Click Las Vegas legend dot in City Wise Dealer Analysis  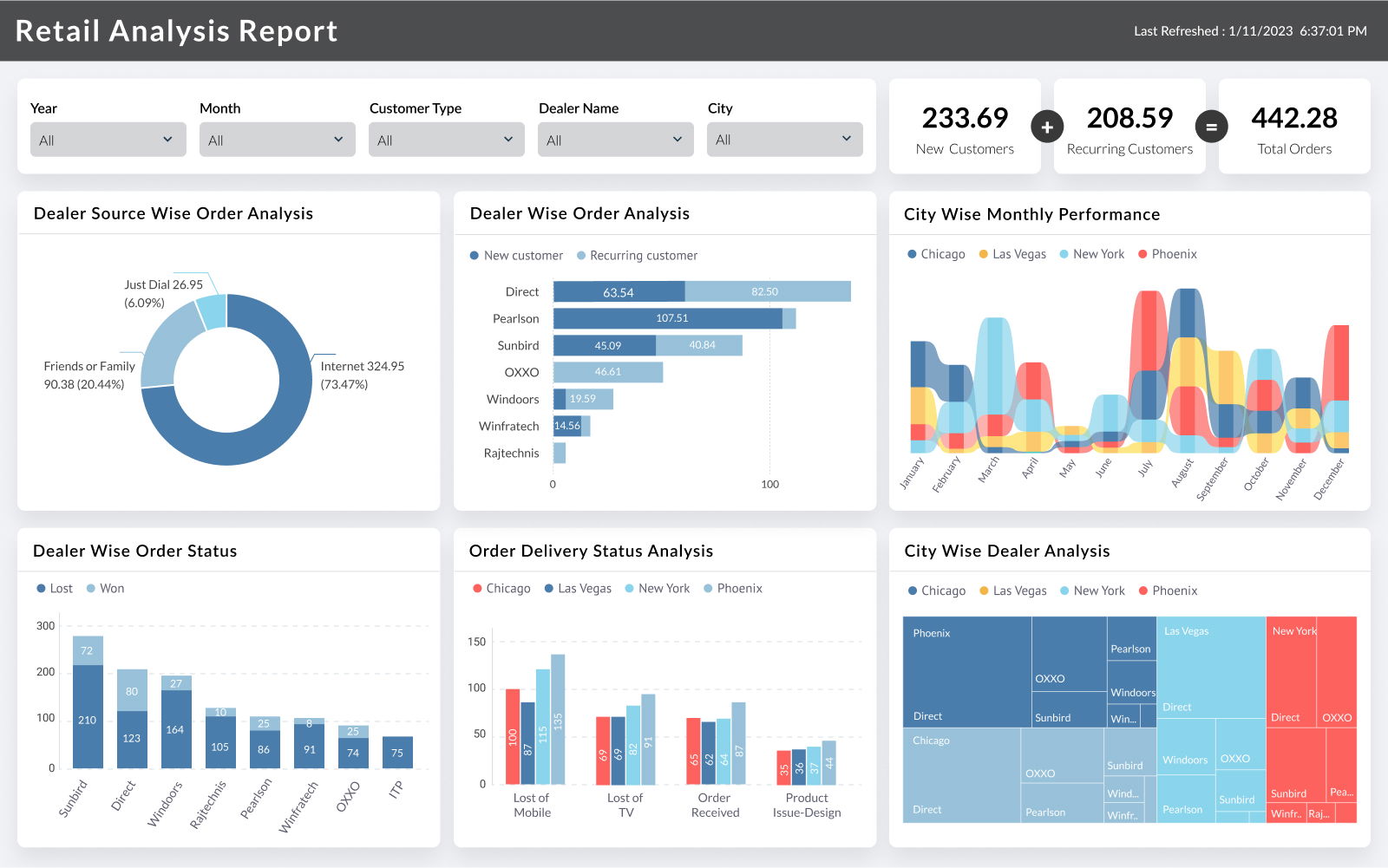(x=984, y=591)
